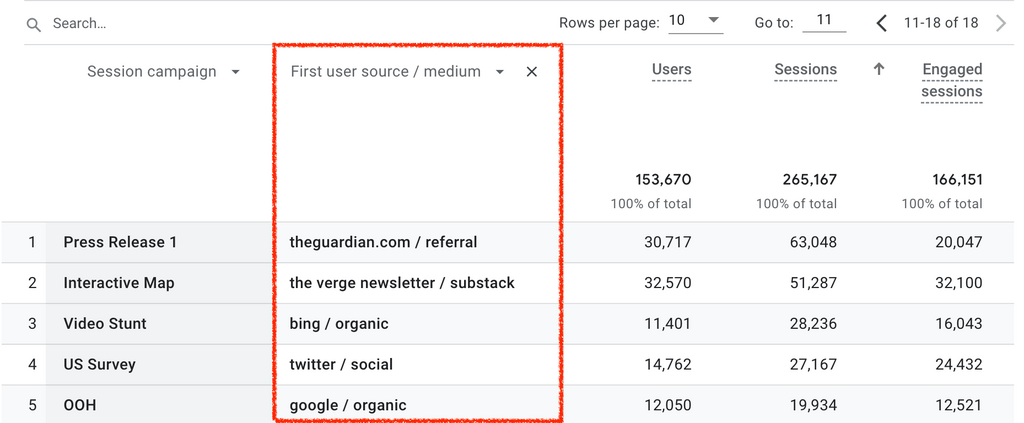This screenshot has width=1024, height=423.
Task: Click the sort arrow beside Engaged sessions
Action: coord(879,70)
